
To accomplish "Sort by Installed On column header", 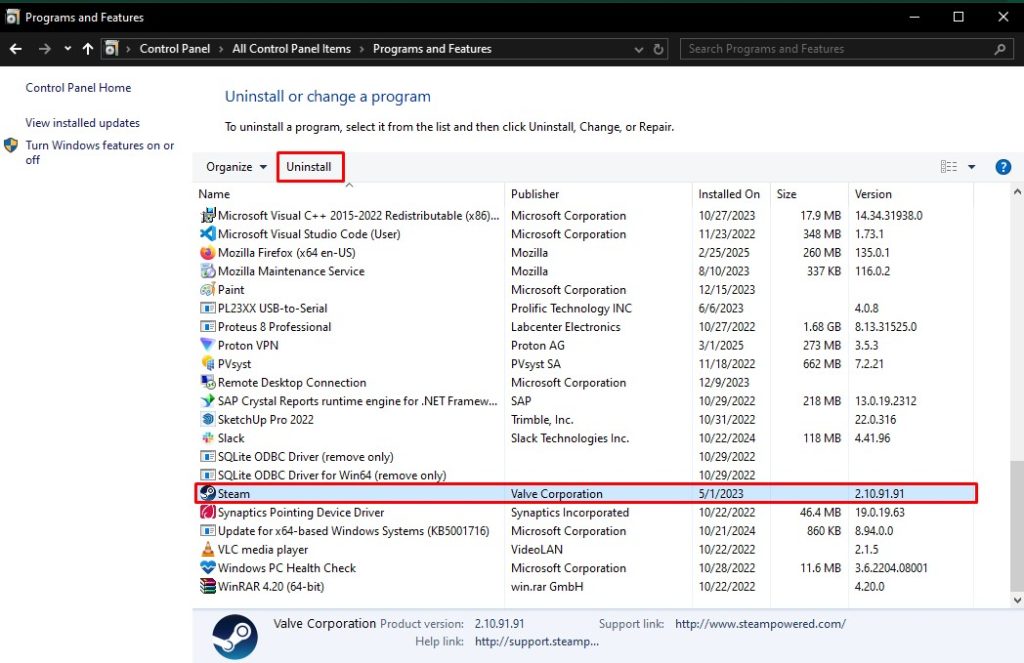I will click(731, 194).
